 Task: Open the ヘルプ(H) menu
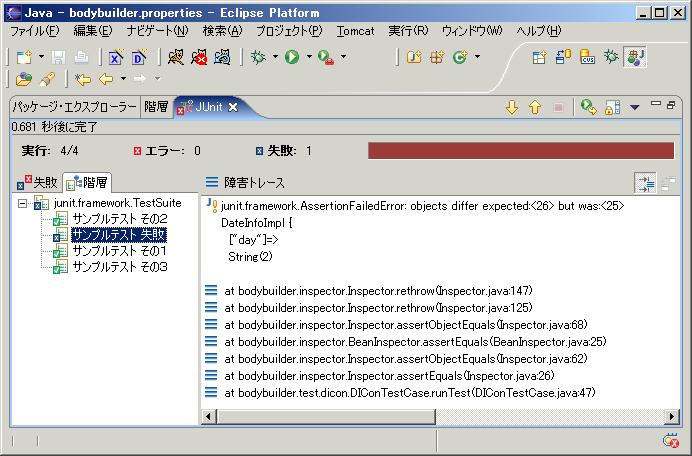tap(539, 31)
